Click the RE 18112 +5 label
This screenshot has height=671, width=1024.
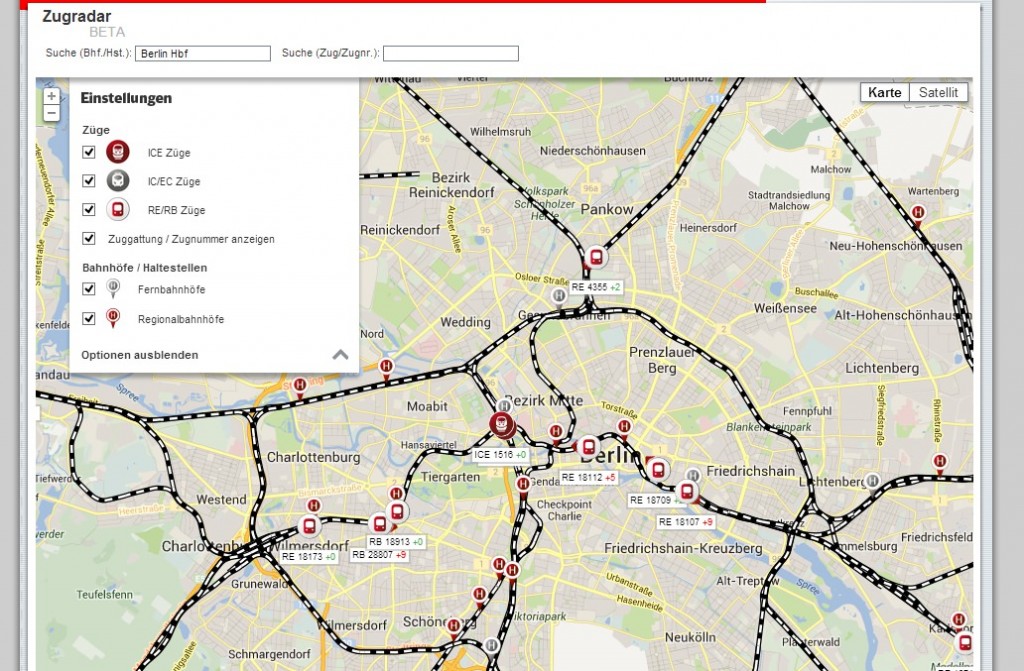coord(588,478)
